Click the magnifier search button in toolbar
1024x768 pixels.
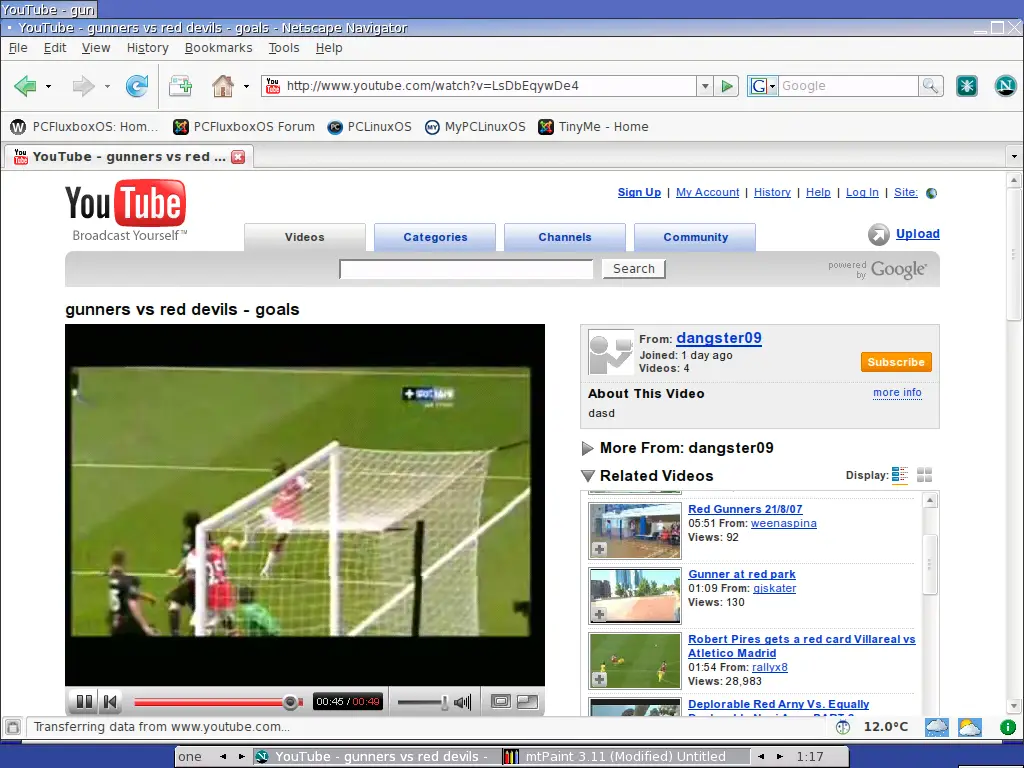[930, 86]
